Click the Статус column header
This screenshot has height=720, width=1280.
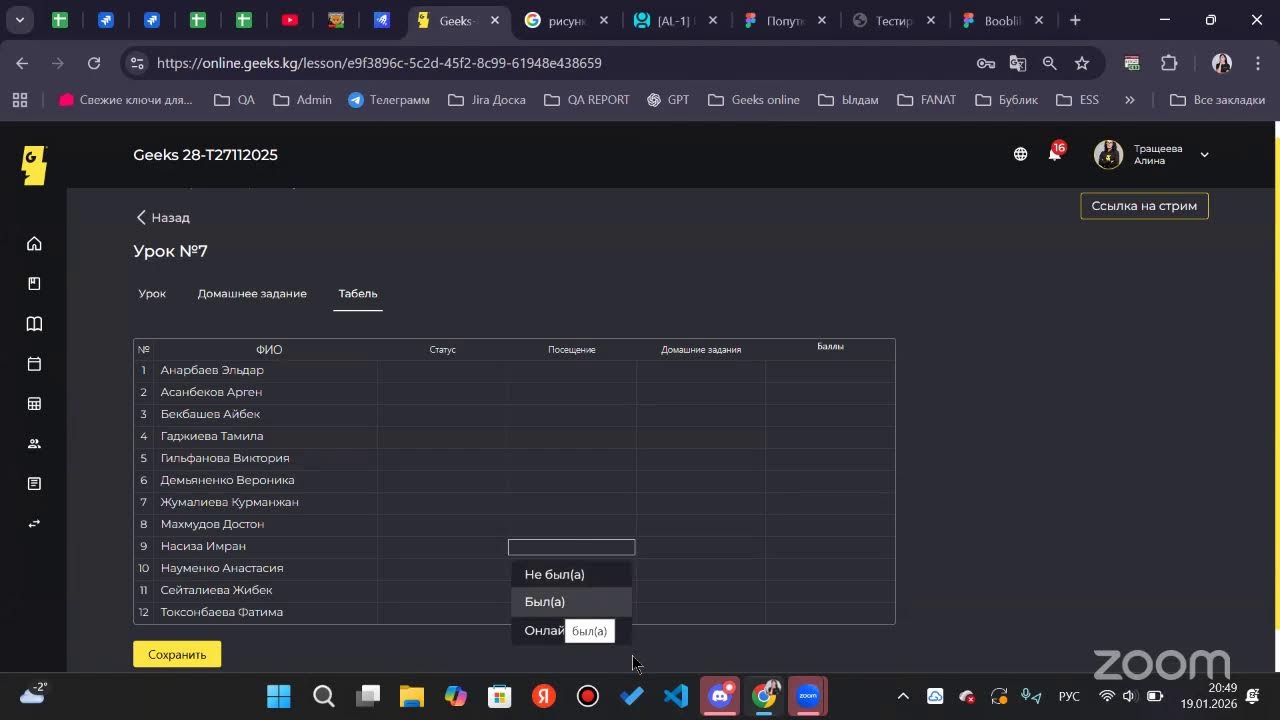click(442, 350)
